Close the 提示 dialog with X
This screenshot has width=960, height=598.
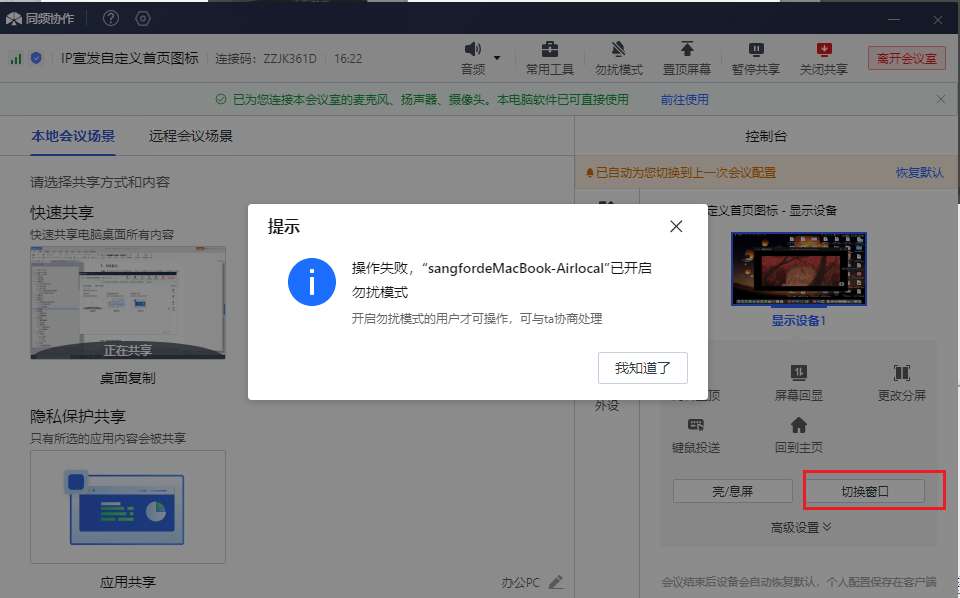[x=676, y=226]
